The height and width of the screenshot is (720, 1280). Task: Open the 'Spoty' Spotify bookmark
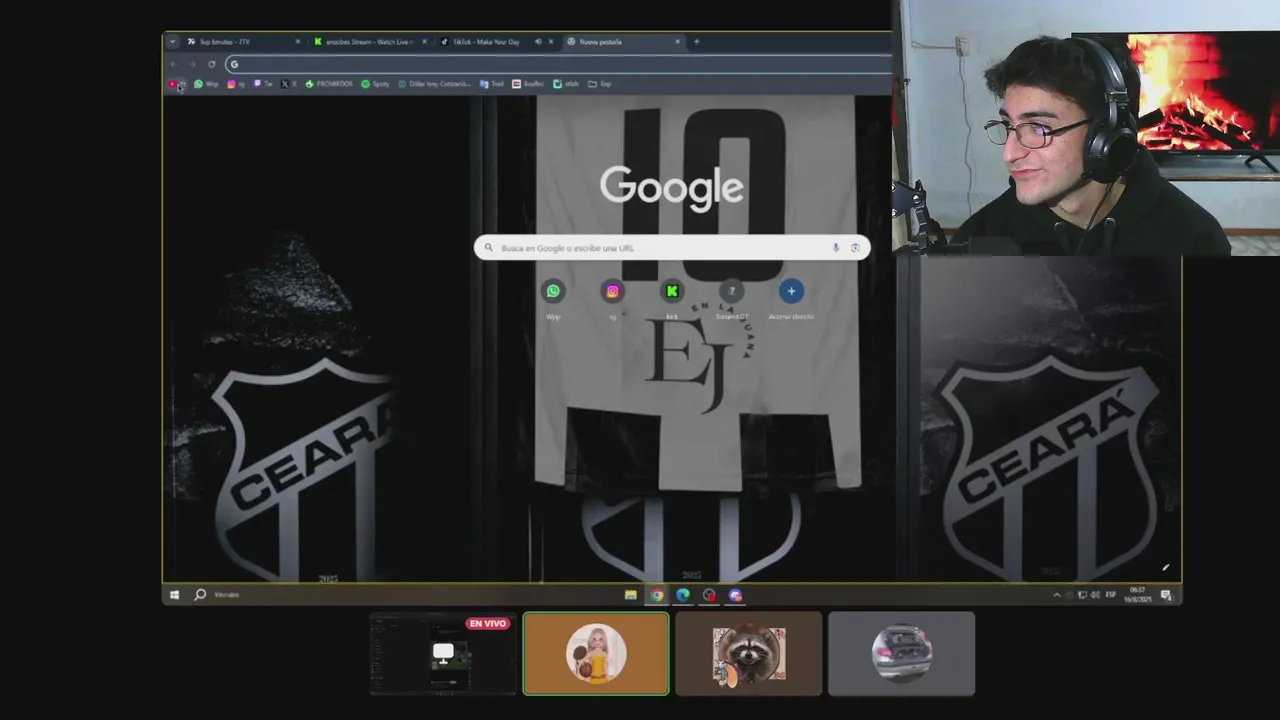pyautogui.click(x=375, y=84)
